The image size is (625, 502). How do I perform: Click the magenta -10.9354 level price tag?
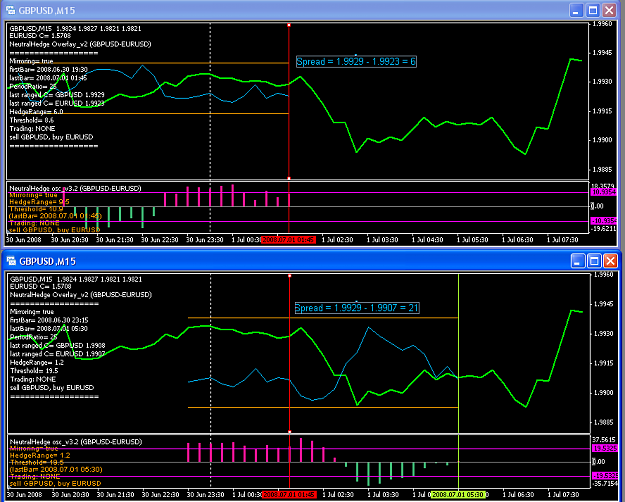coord(605,220)
